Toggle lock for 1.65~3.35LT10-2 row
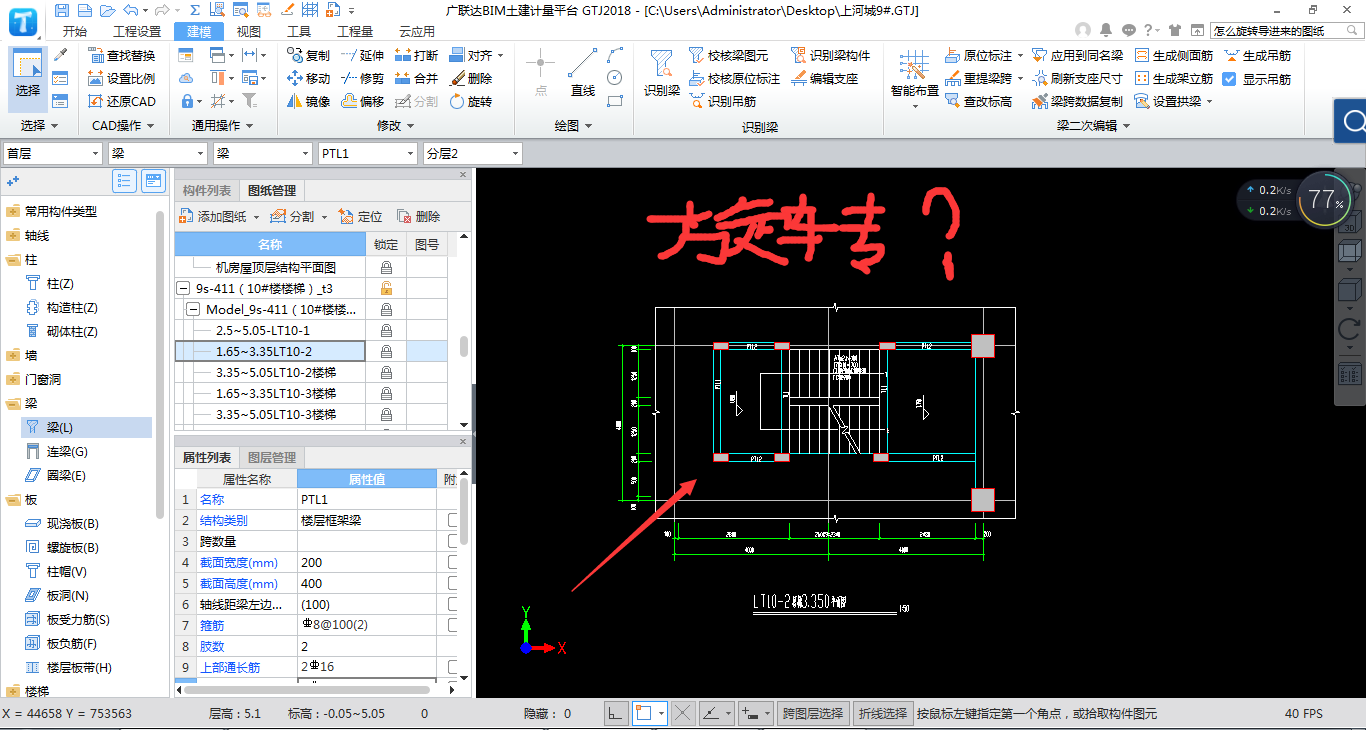 pyautogui.click(x=386, y=351)
